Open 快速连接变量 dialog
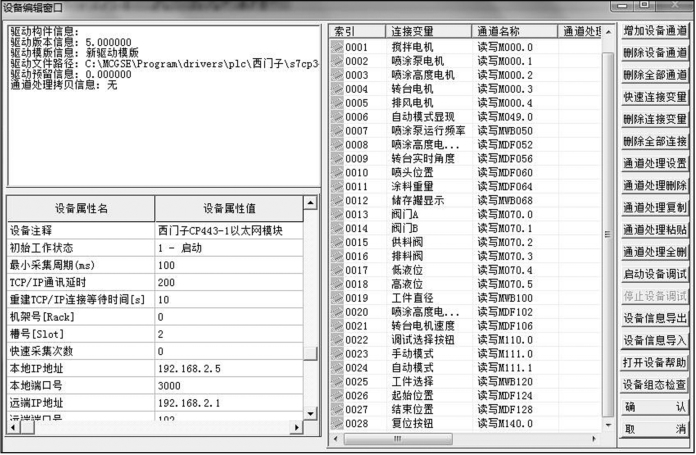696x455 pixels. pyautogui.click(x=655, y=97)
